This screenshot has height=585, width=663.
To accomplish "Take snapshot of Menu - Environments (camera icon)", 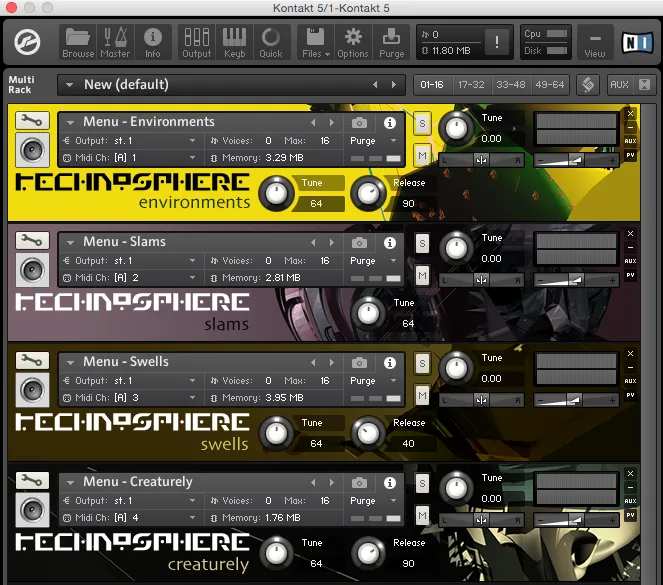I will pyautogui.click(x=359, y=123).
